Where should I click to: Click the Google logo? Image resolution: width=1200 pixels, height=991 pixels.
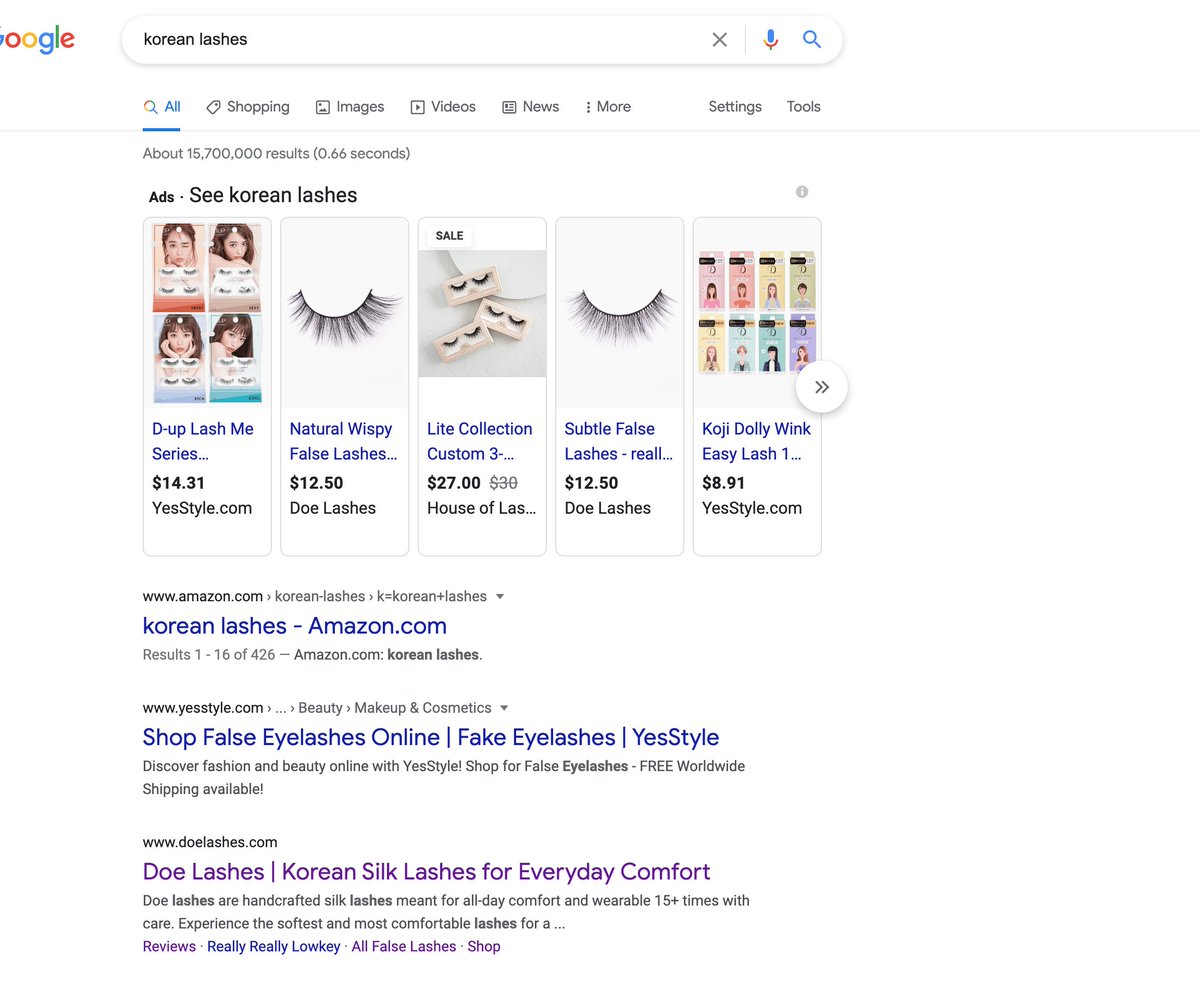click(37, 40)
